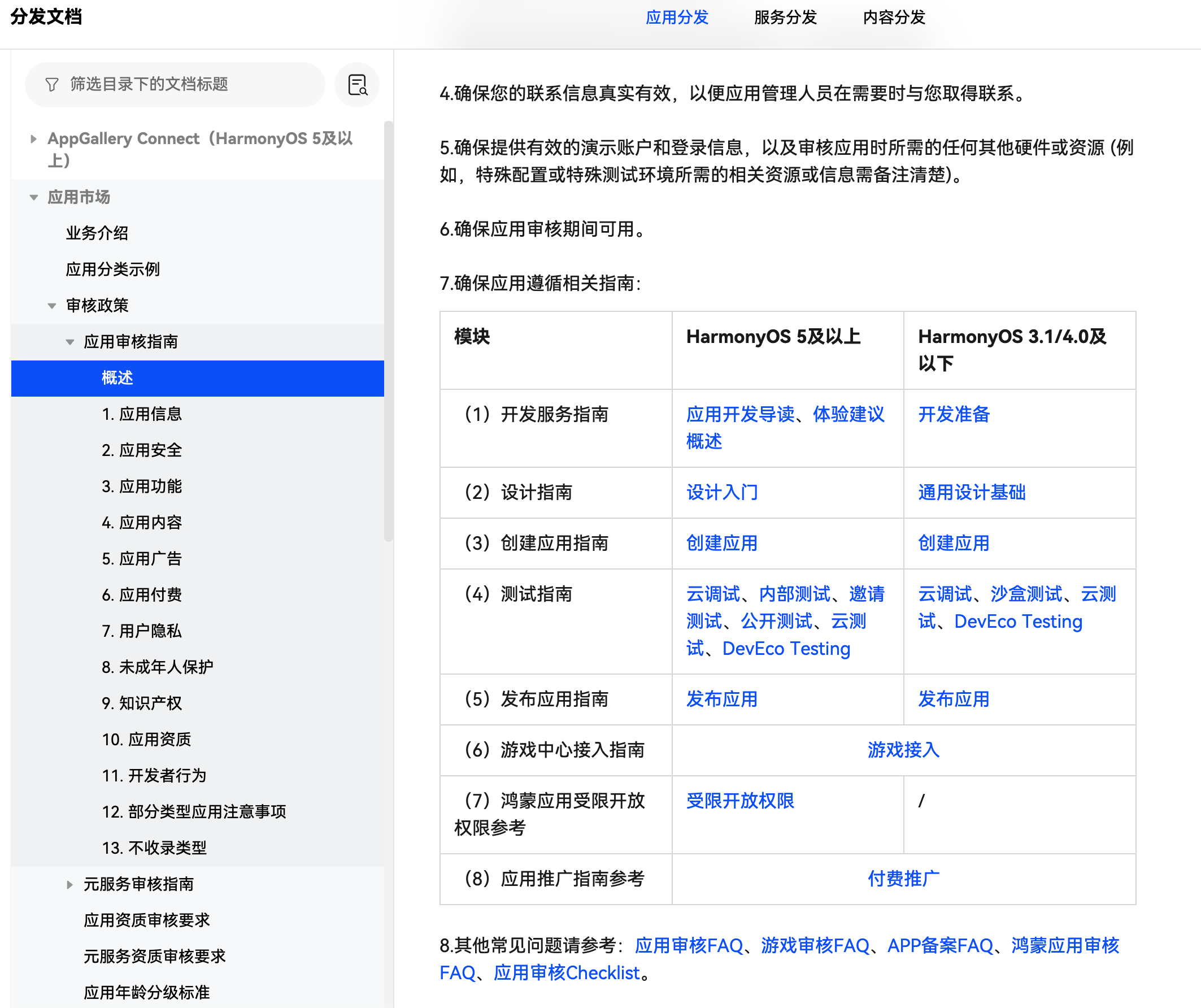Collapse the 应用审核指南 arrow
The image size is (1201, 1008).
point(70,342)
